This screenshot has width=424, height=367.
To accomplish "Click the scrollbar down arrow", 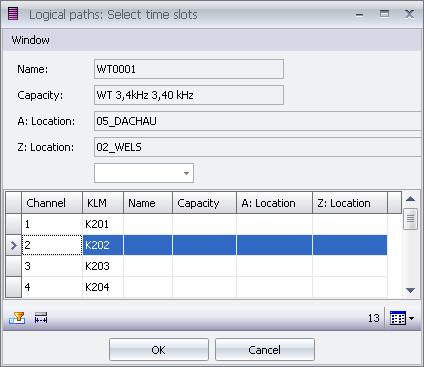I will pyautogui.click(x=410, y=290).
